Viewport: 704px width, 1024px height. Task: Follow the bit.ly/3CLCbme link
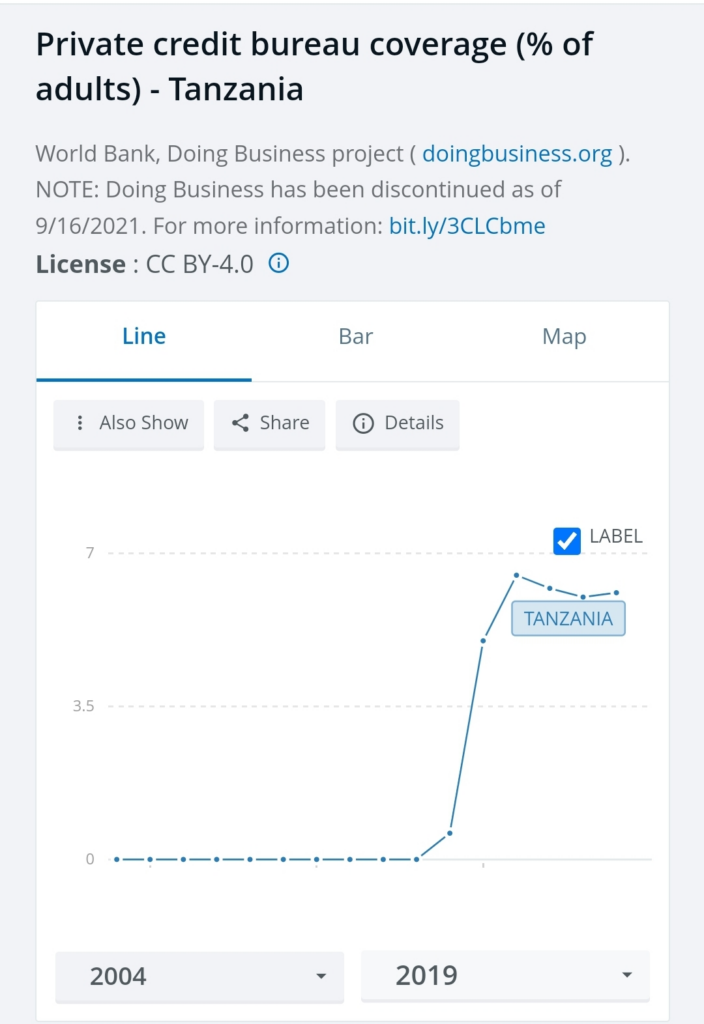pyautogui.click(x=467, y=226)
